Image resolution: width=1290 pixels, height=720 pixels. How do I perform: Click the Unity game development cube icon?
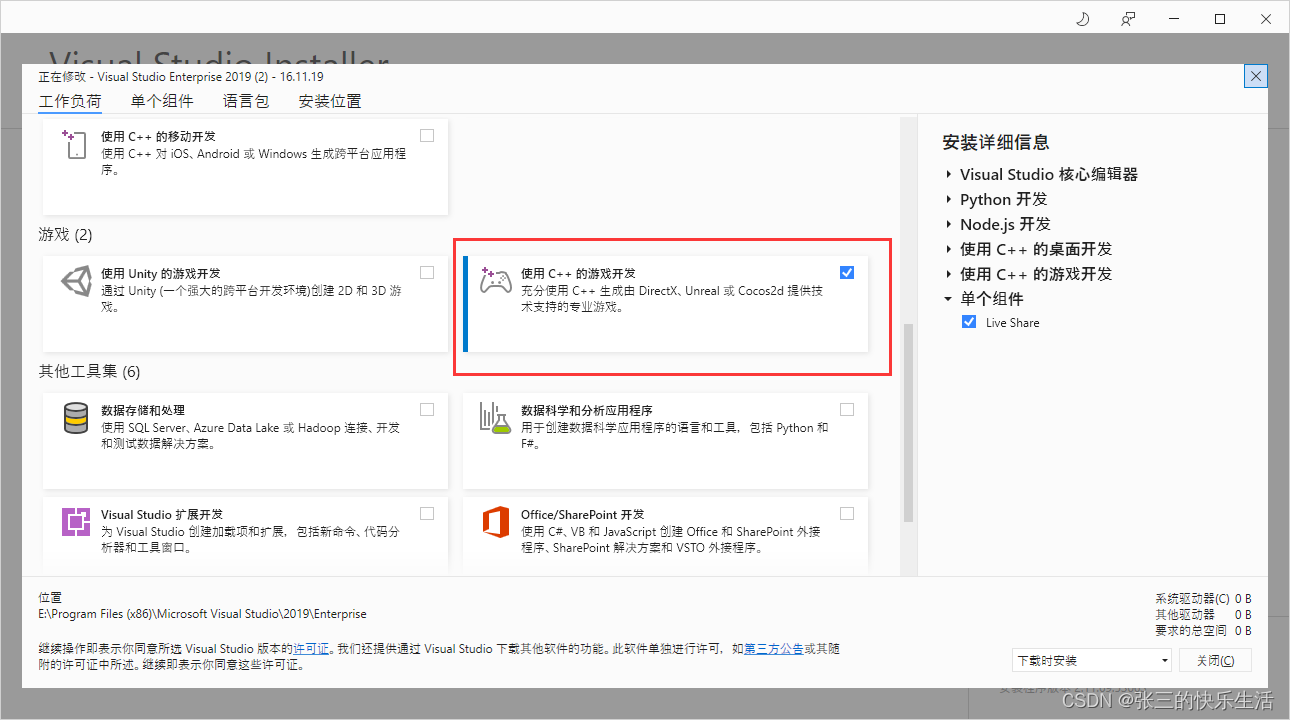click(x=76, y=281)
